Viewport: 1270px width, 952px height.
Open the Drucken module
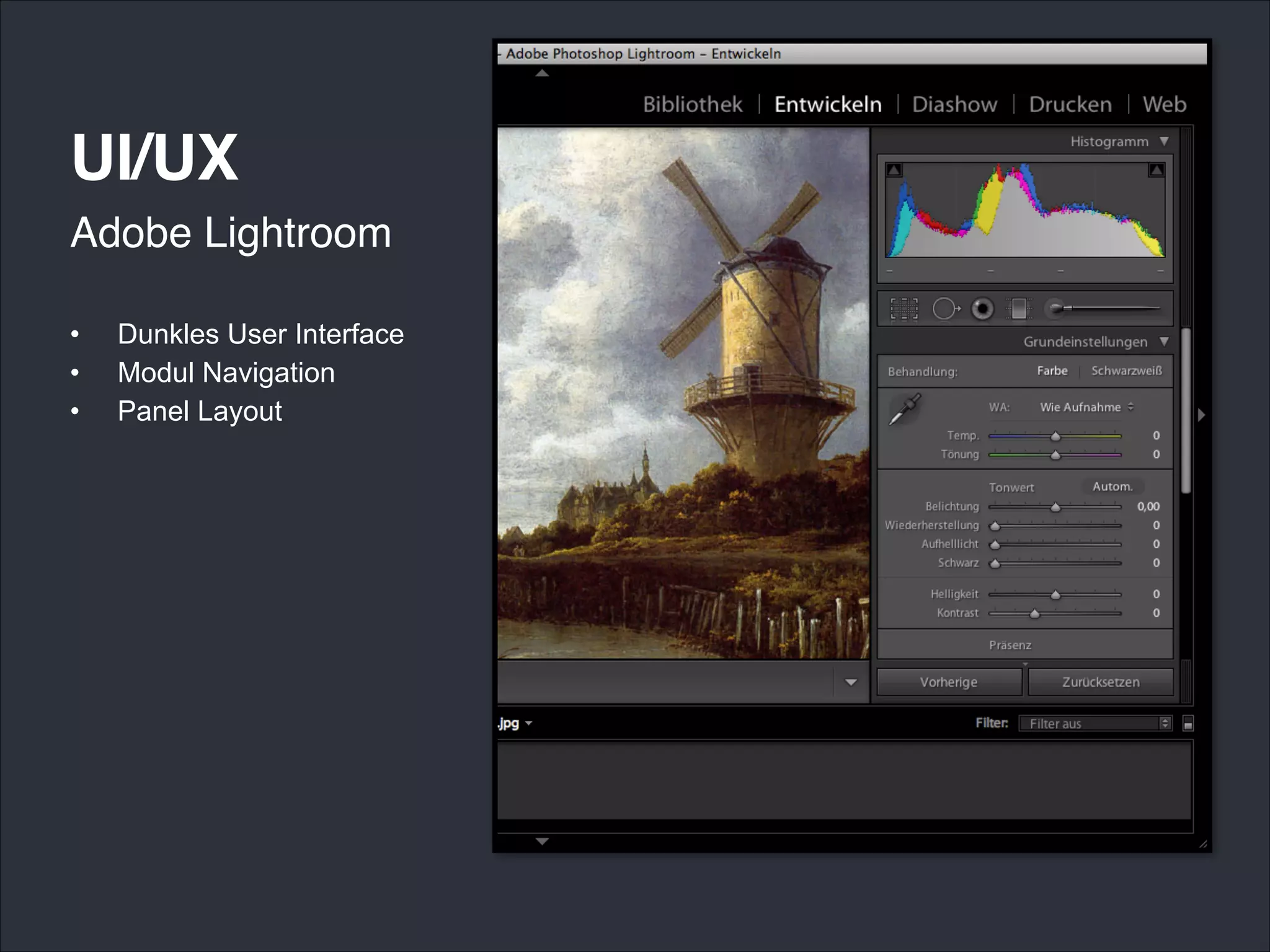click(1070, 104)
